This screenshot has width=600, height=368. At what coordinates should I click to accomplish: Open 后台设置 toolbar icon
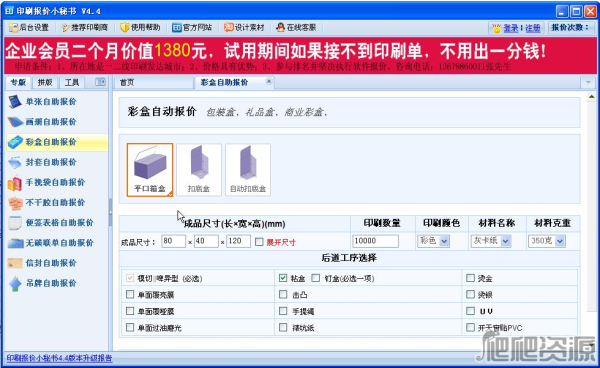pos(14,28)
